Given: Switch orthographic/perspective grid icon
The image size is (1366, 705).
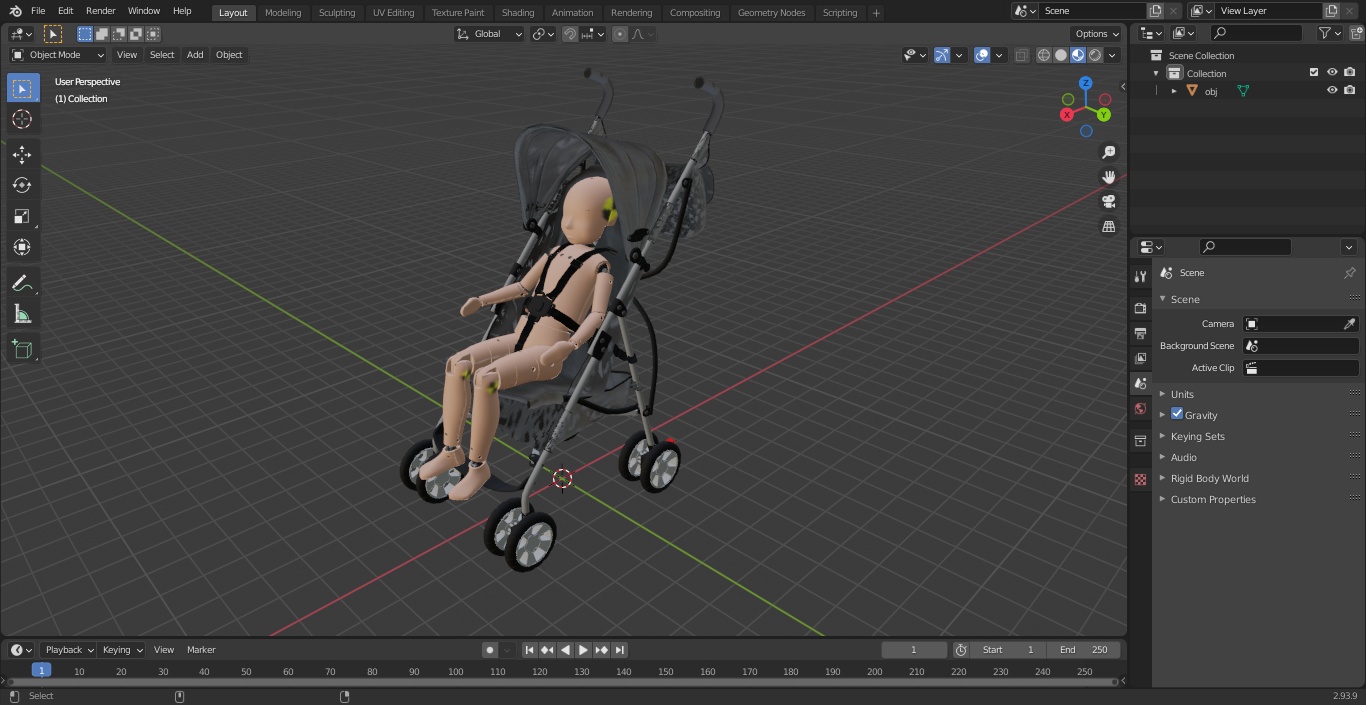Looking at the screenshot, I should point(1108,227).
